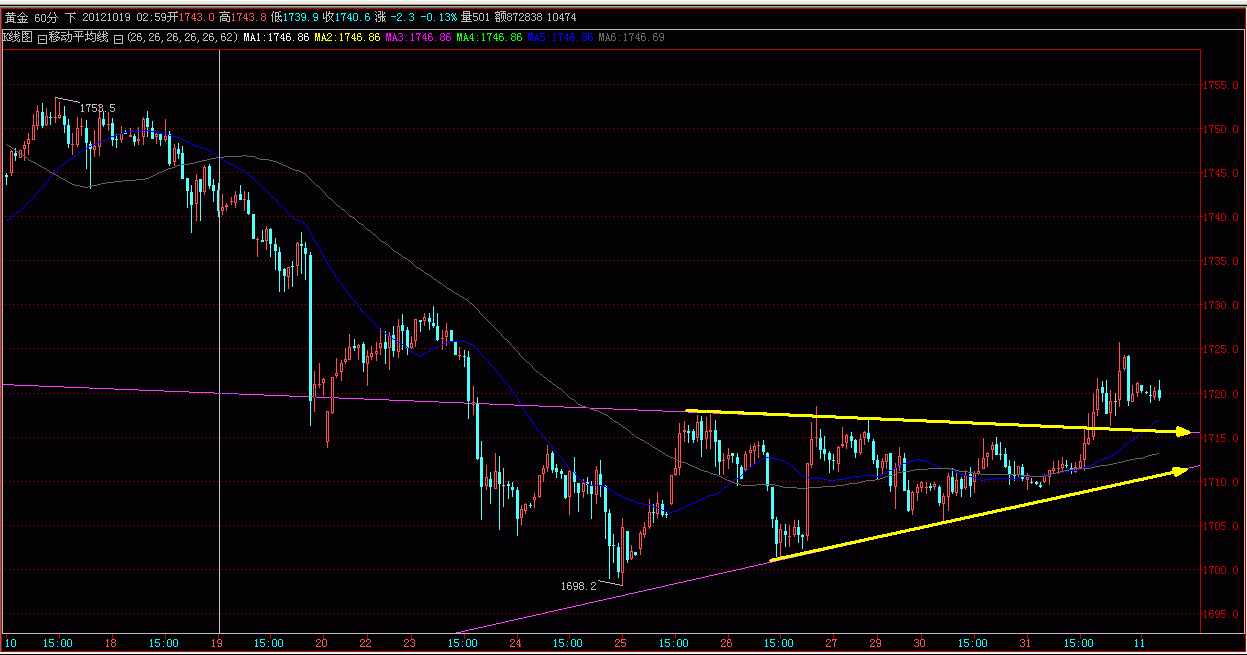Click the 60分 period label

pyautogui.click(x=46, y=17)
